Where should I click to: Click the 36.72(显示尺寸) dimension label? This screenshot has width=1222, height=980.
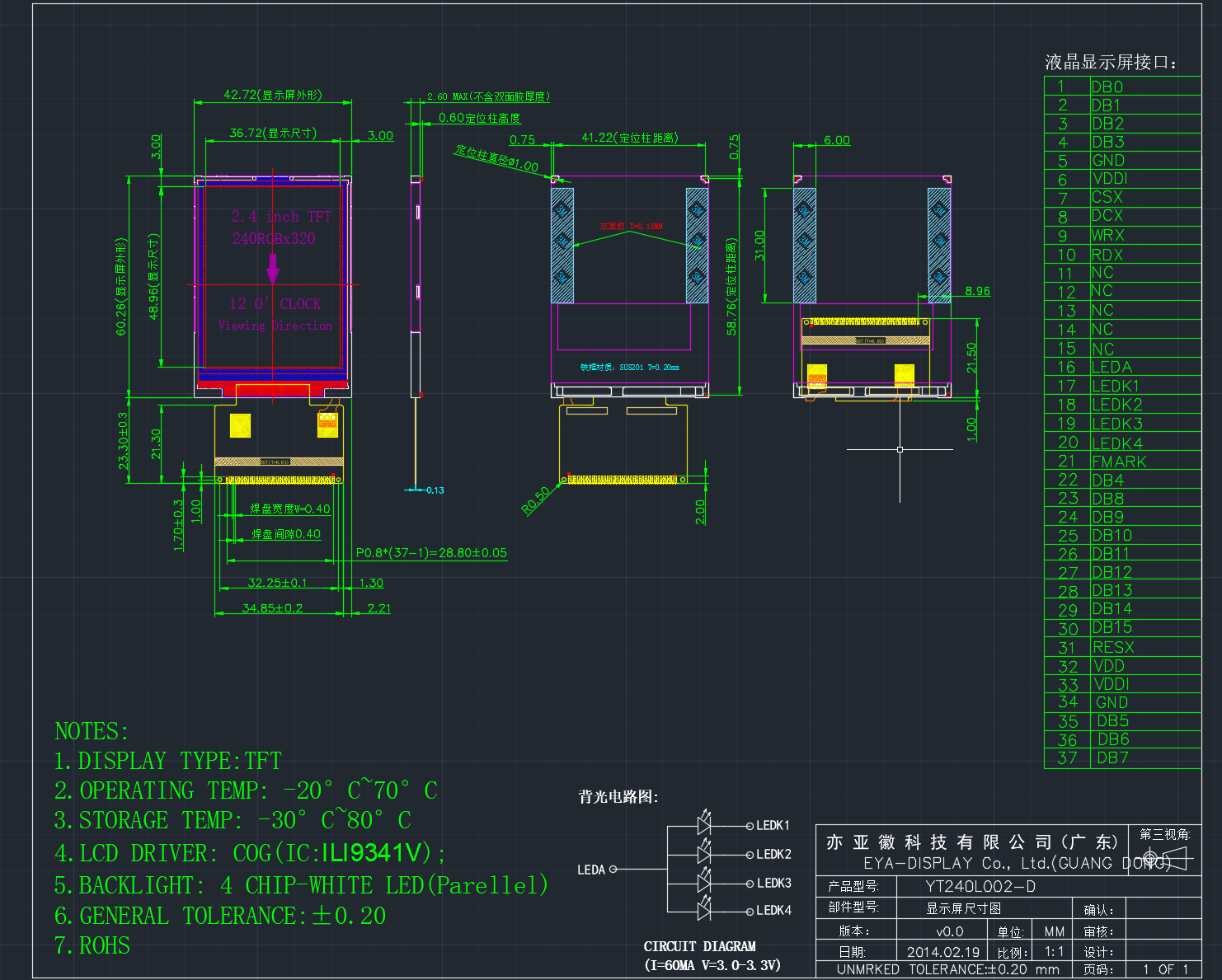click(273, 133)
